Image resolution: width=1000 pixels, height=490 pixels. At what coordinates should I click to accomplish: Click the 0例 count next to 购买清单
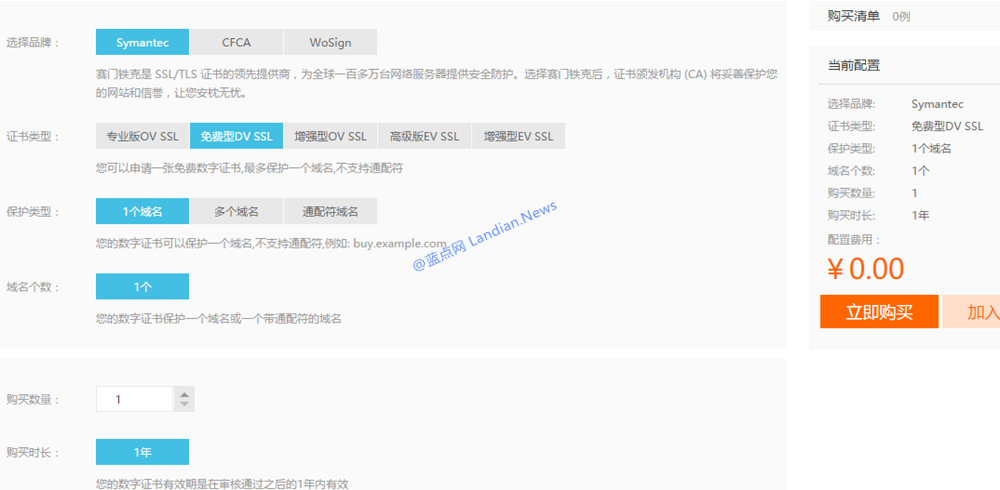(901, 17)
